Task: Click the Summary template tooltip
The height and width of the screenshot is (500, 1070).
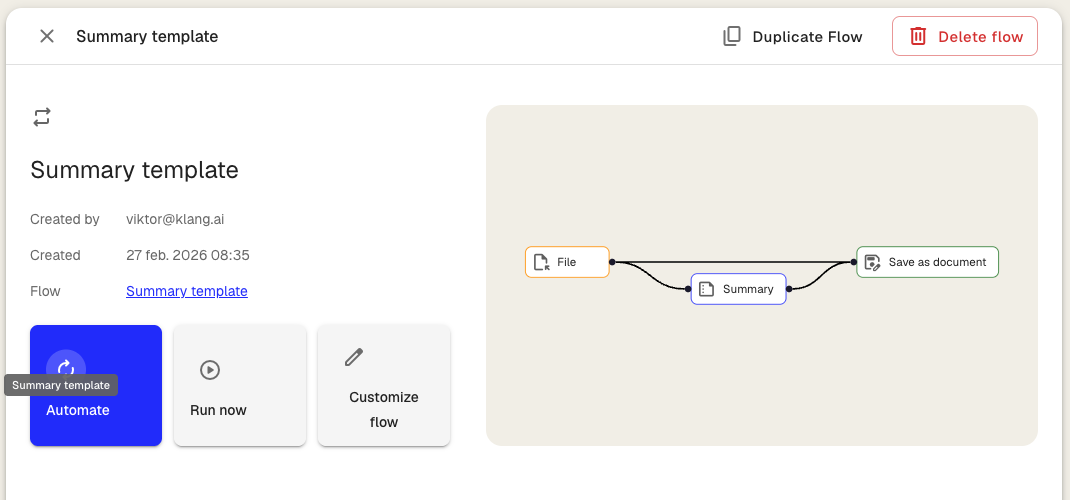Action: coord(61,385)
